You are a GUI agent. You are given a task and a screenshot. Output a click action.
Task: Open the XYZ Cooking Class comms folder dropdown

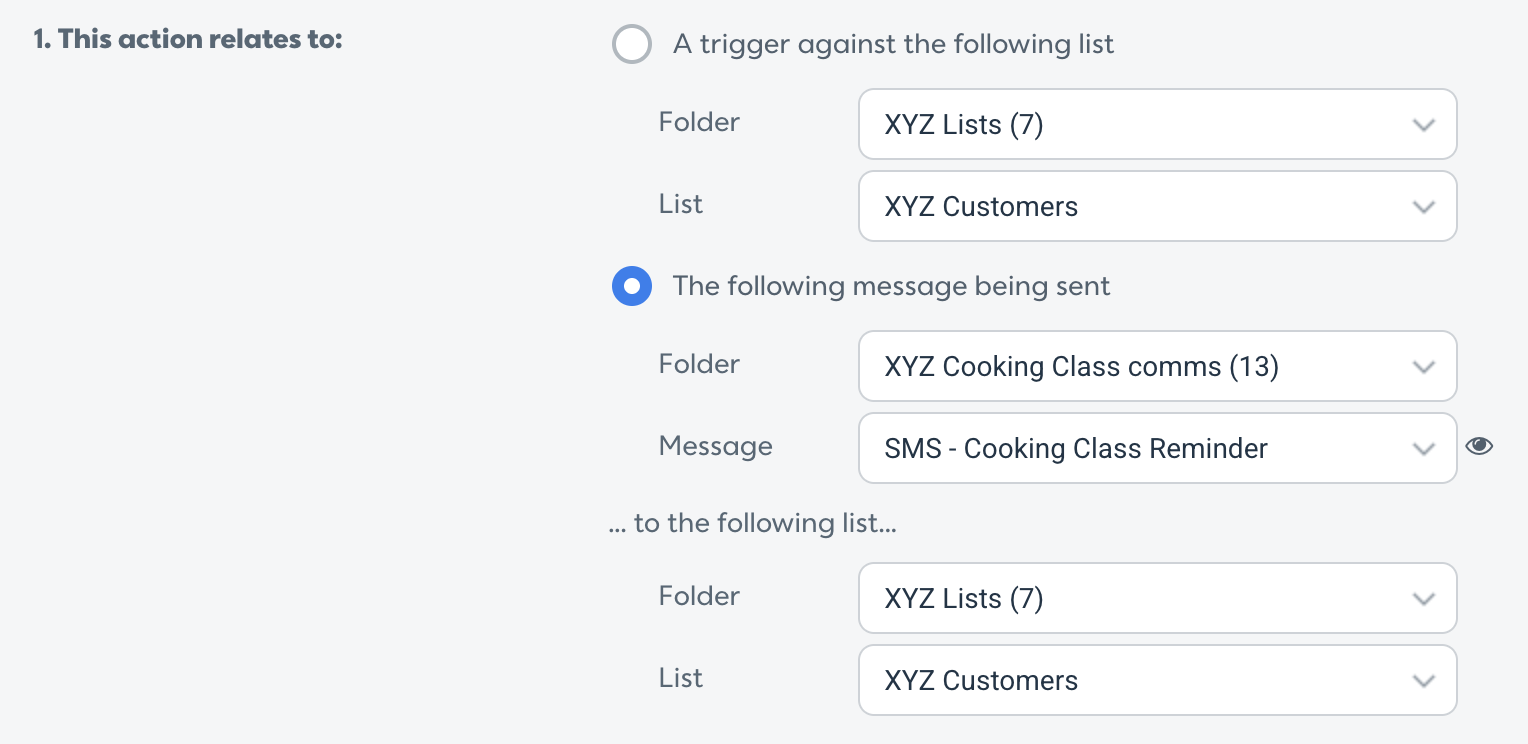point(1157,366)
